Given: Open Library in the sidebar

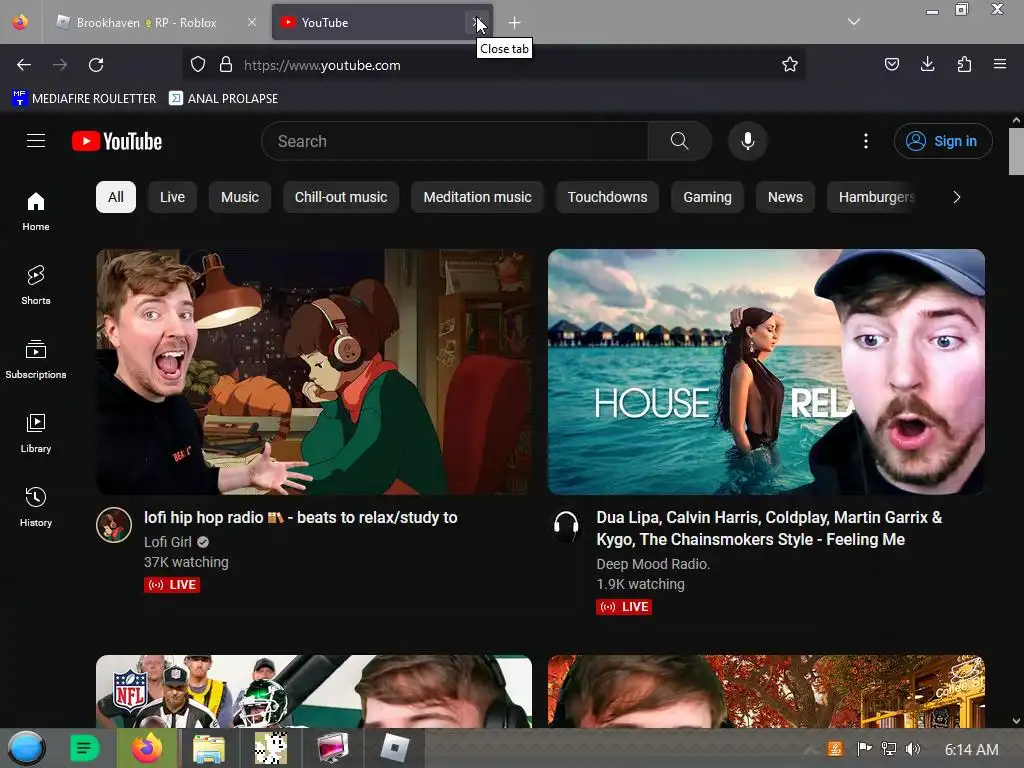Looking at the screenshot, I should (36, 433).
